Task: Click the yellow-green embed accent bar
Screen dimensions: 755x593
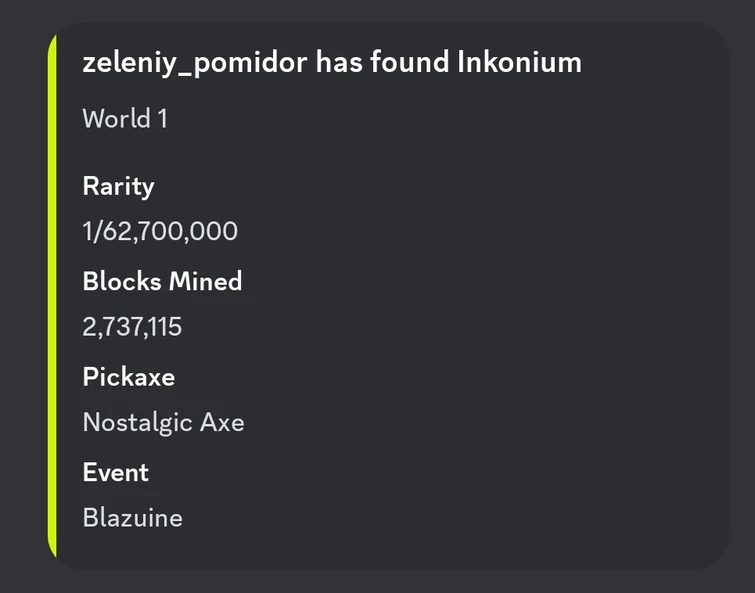Action: tap(52, 300)
